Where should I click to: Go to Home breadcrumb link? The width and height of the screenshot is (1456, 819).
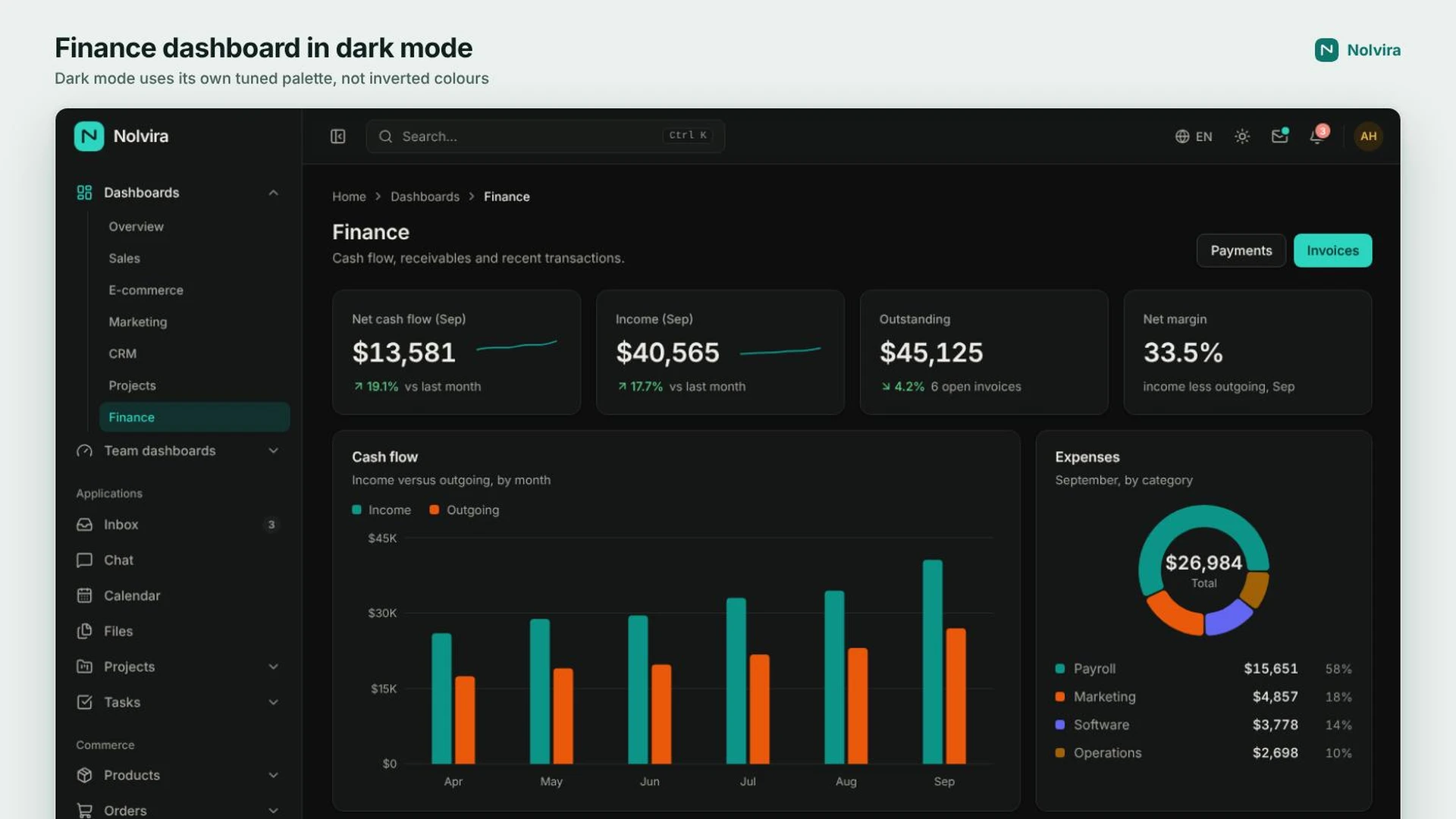click(x=349, y=196)
